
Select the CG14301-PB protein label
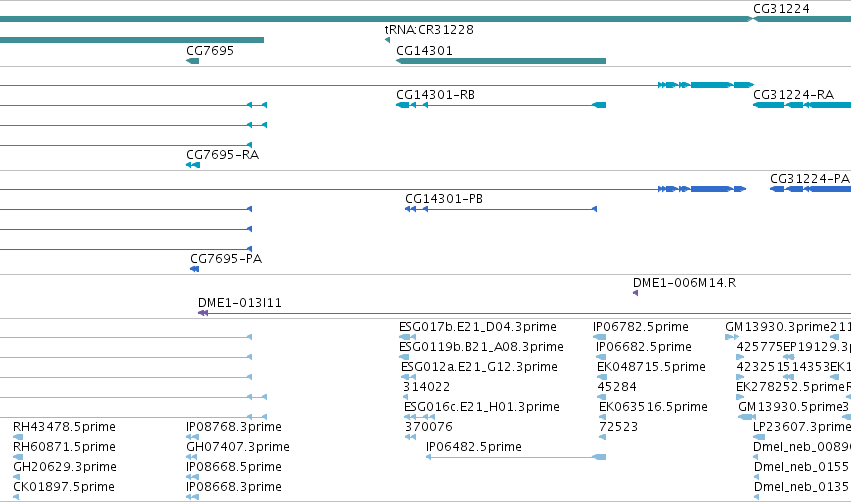coord(444,199)
